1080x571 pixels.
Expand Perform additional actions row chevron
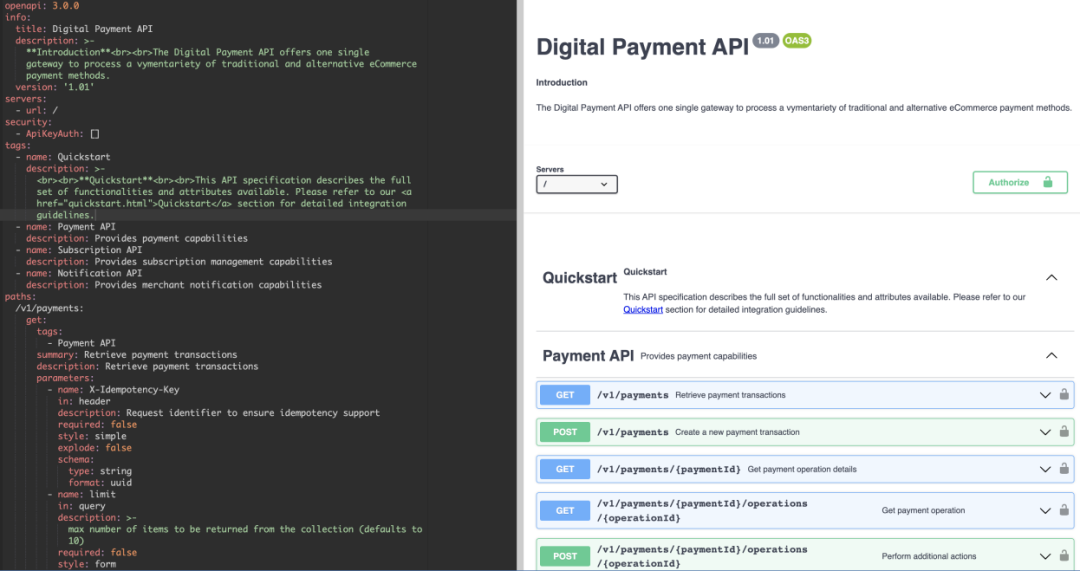1045,557
